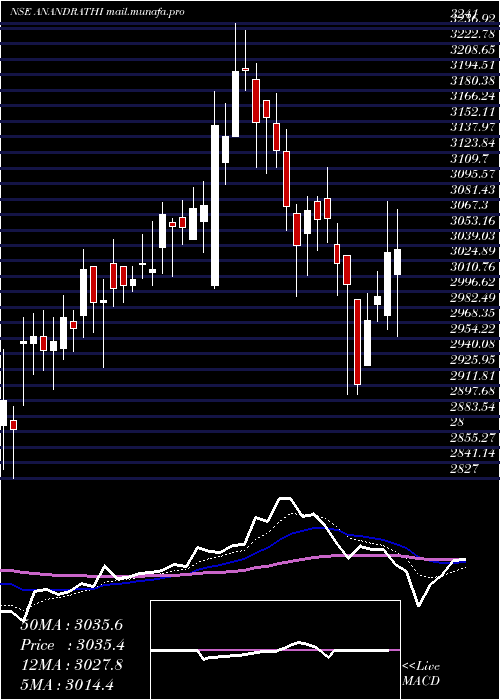Viewport: 500px width, 700px height.
Task: Select the 3166.24 axis value
Action: point(473,96)
